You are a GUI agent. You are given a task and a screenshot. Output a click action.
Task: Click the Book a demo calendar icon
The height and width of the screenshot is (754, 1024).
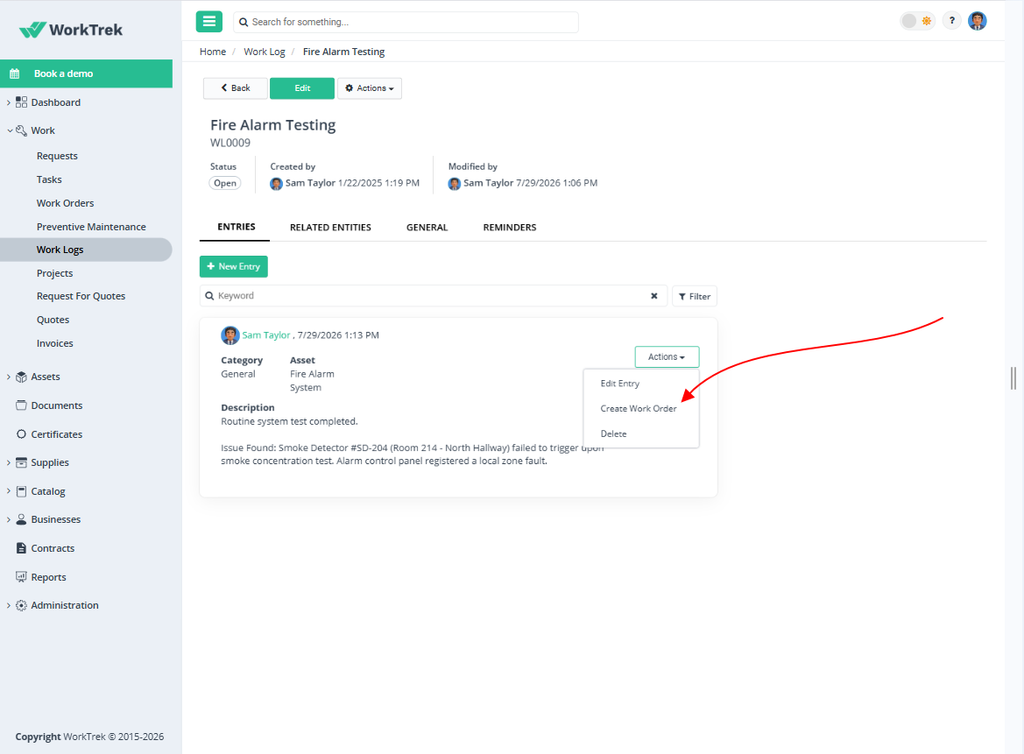coord(14,74)
